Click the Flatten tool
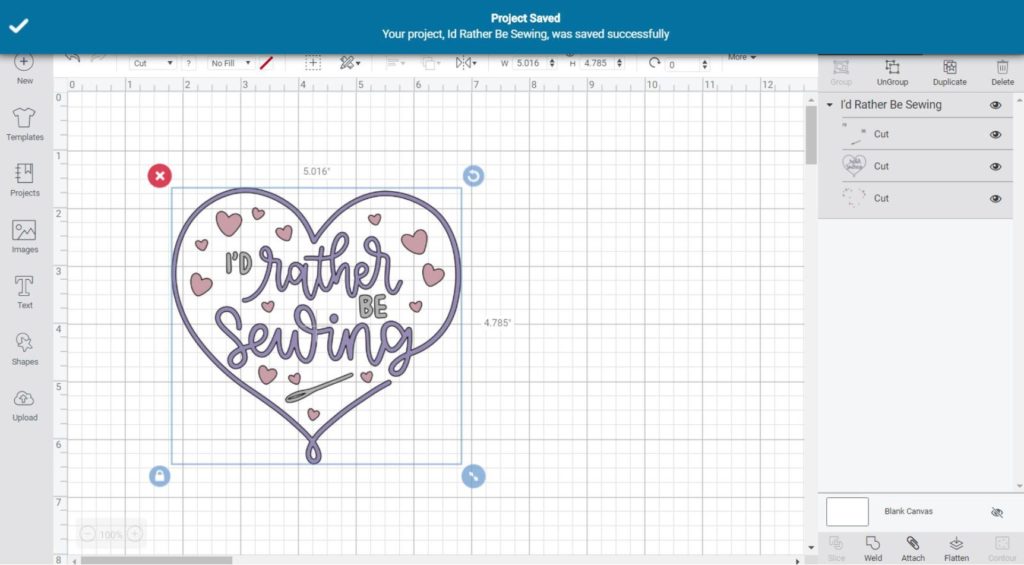Image resolution: width=1024 pixels, height=565 pixels. click(956, 549)
